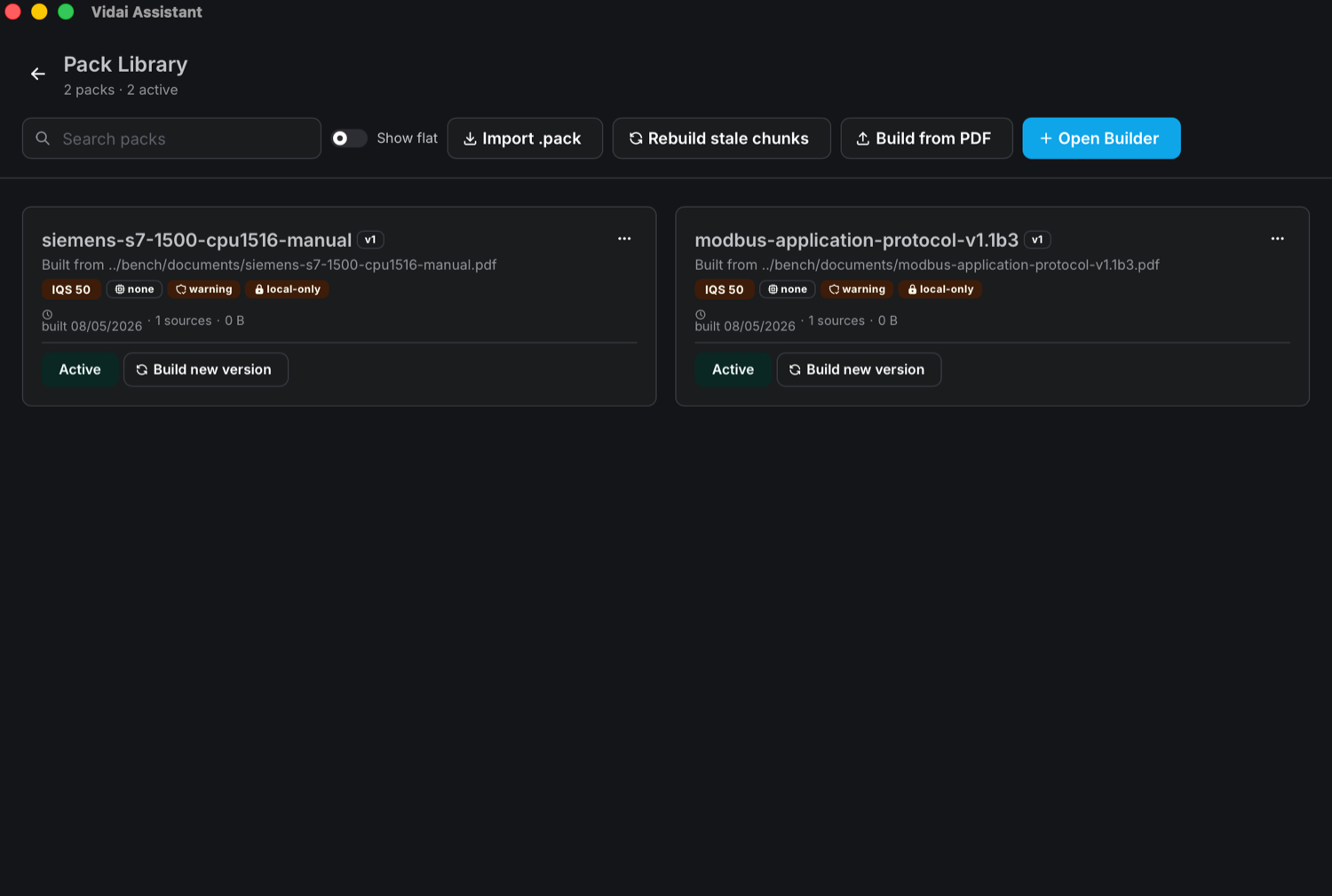Click the warning badge on siemens pack
Viewport: 1332px width, 896px height.
tap(203, 289)
